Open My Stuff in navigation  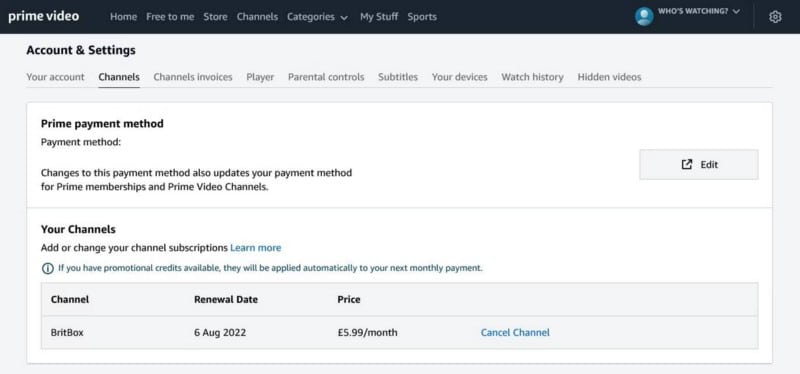point(379,17)
